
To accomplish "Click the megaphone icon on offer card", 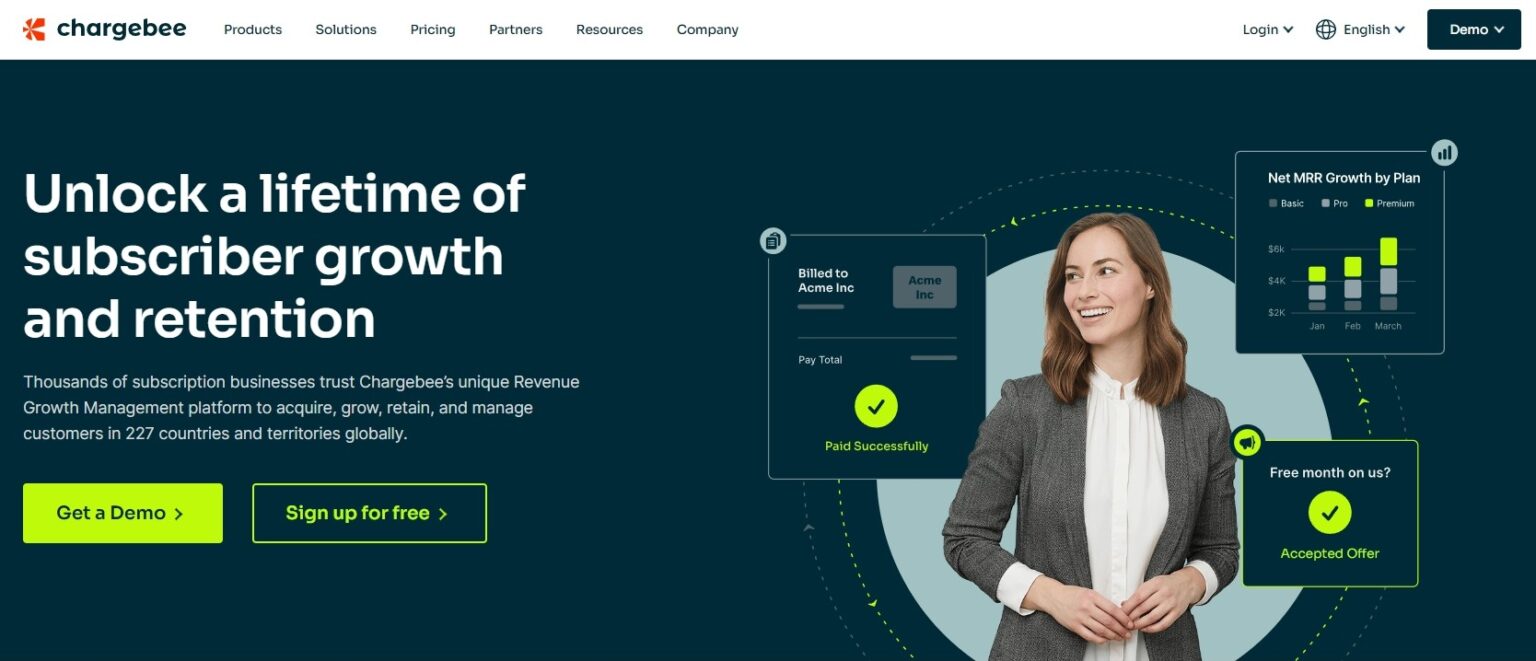I will pos(1247,441).
